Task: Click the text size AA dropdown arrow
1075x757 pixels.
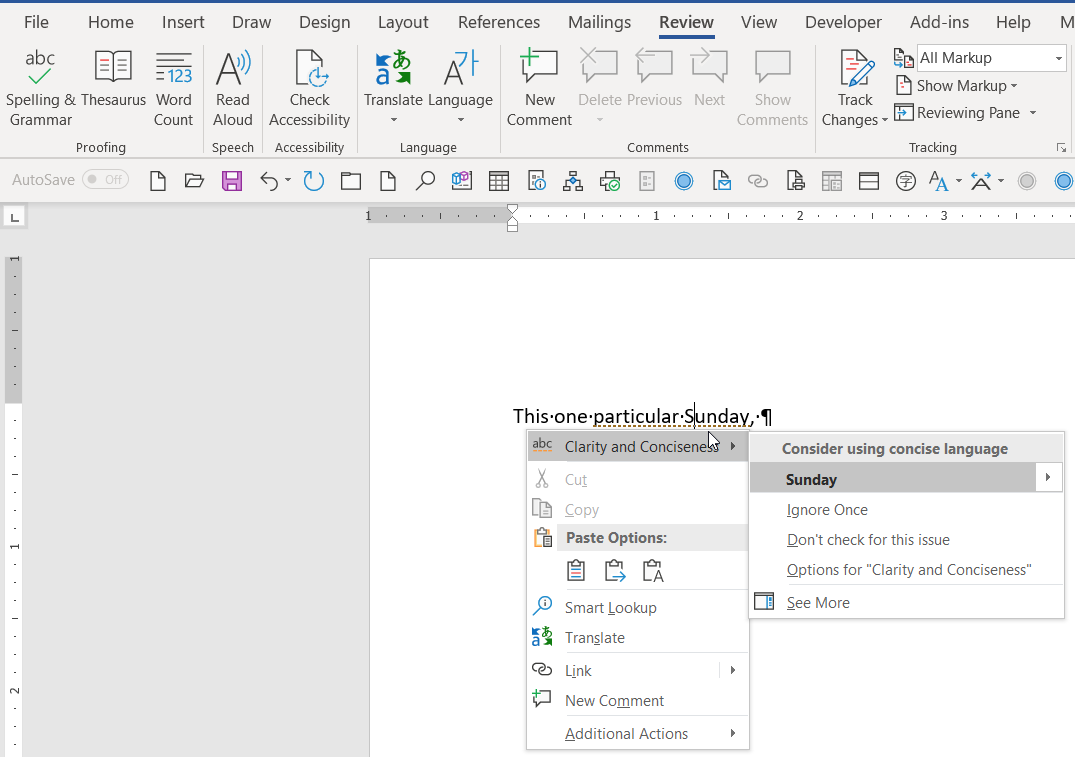Action: (958, 181)
